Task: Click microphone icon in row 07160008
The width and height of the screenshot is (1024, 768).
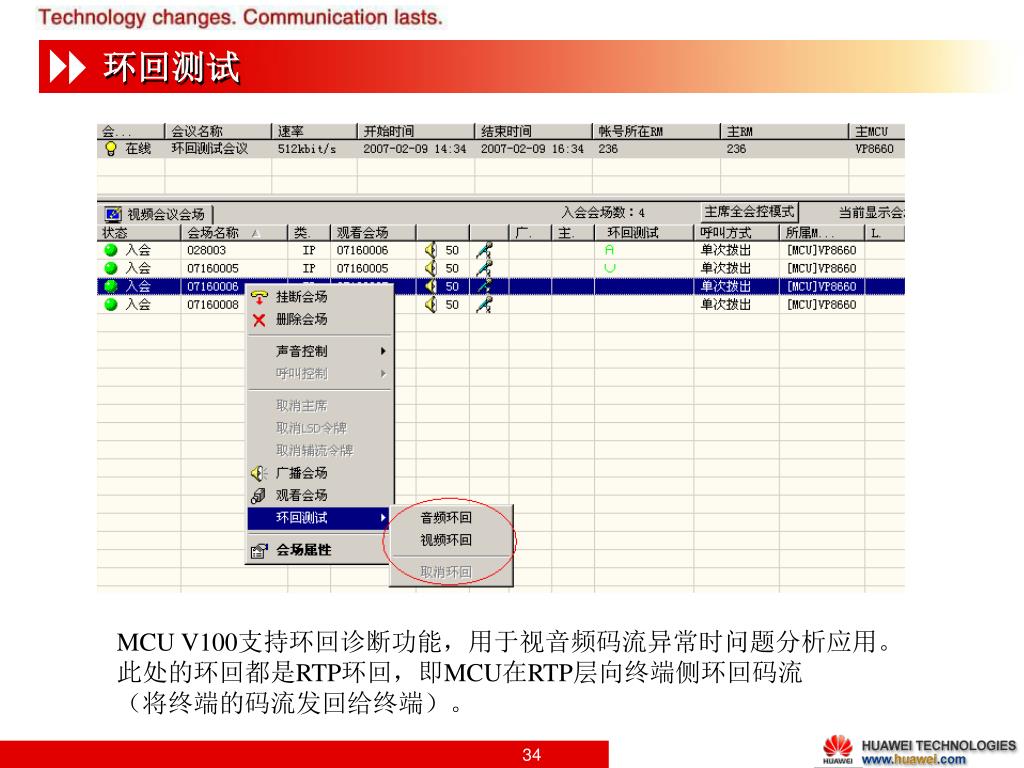Action: (x=484, y=304)
